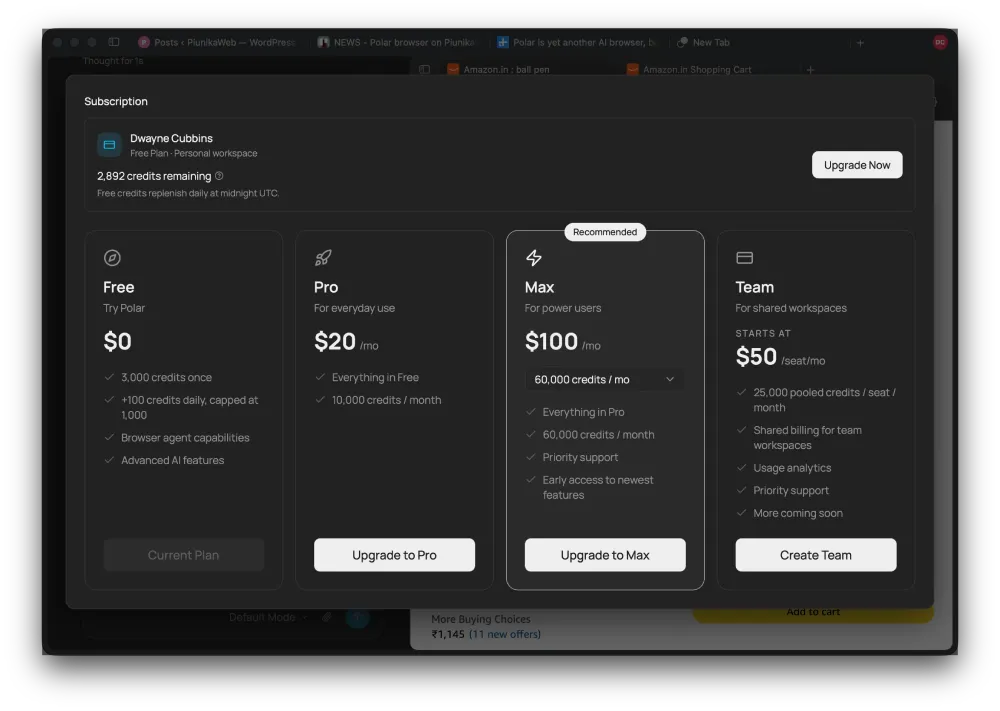Open the Default Mode selector in chat box
This screenshot has width=1000, height=711.
(268, 617)
